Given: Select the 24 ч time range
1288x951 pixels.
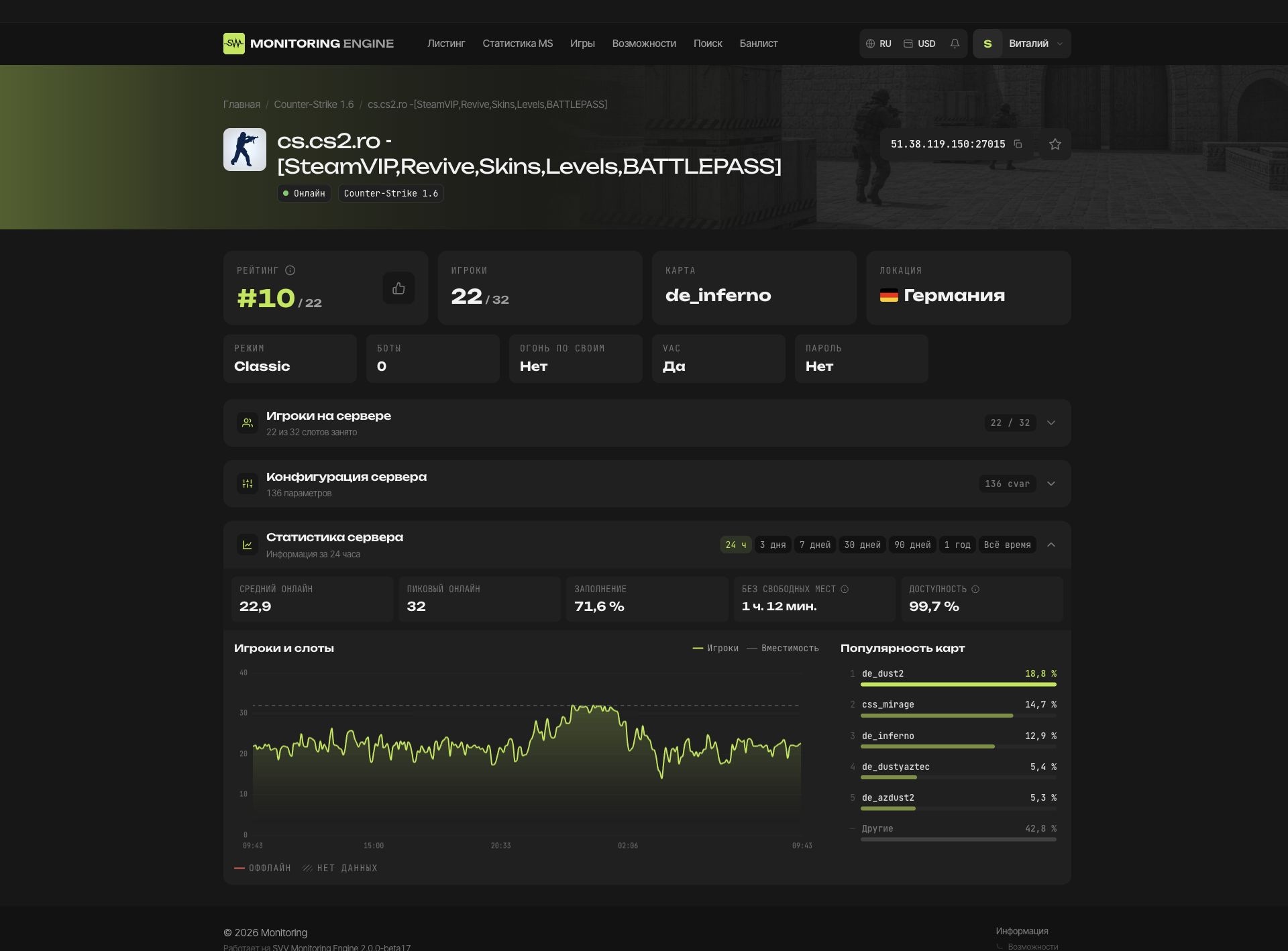Looking at the screenshot, I should point(736,545).
